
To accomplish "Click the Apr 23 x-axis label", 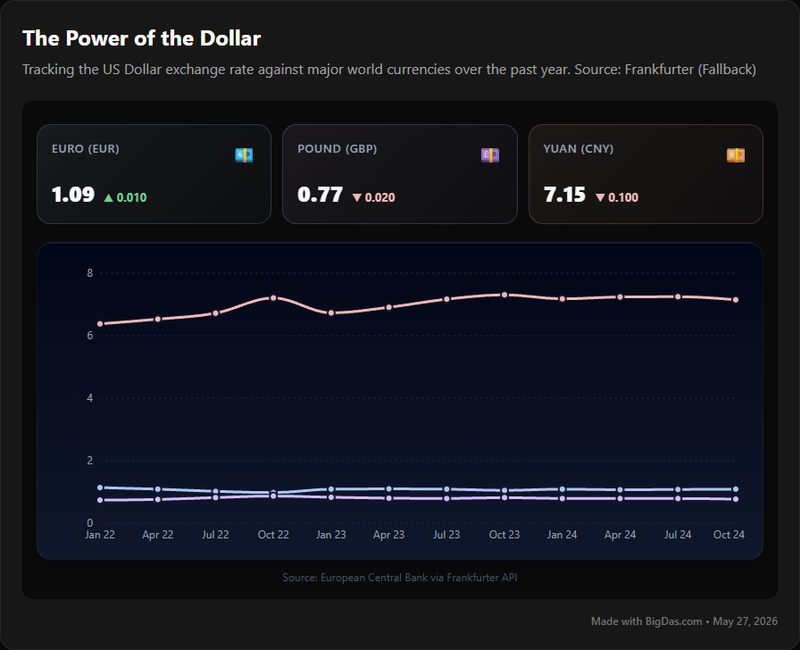I will pos(389,535).
